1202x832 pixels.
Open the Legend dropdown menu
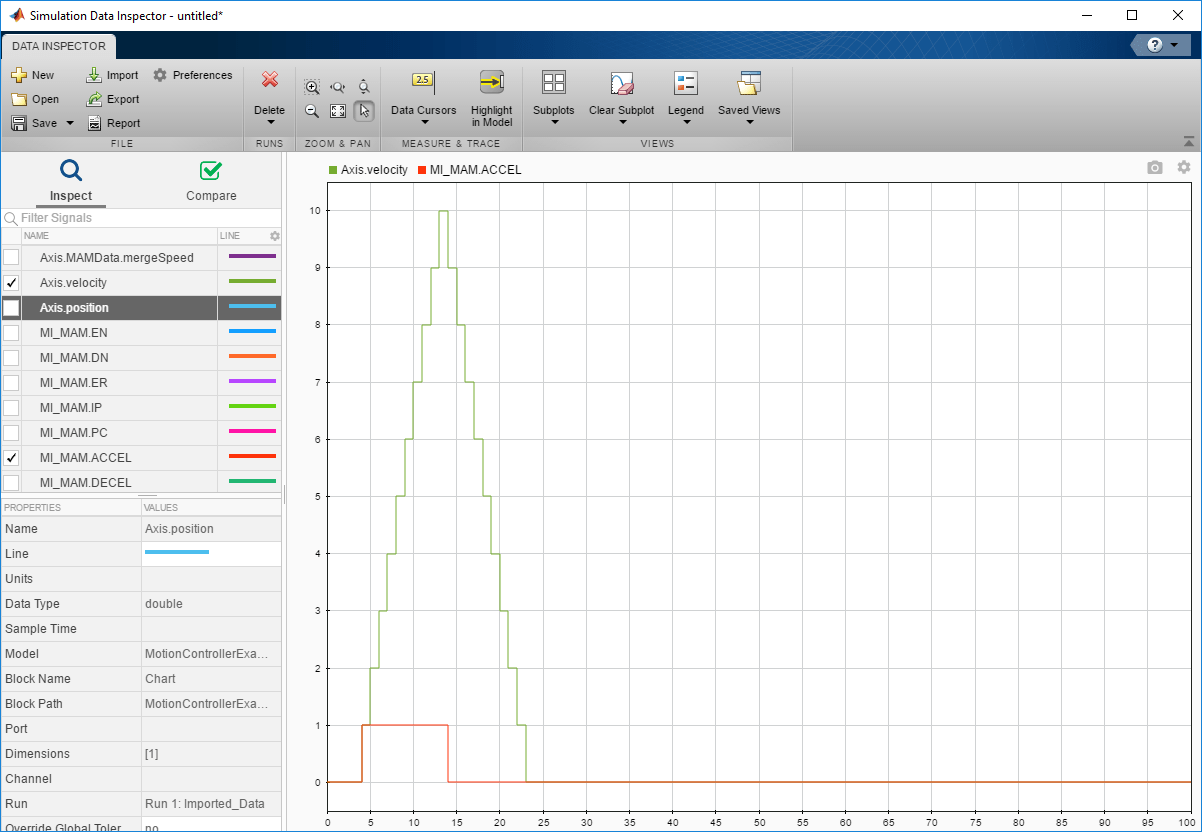pyautogui.click(x=685, y=122)
